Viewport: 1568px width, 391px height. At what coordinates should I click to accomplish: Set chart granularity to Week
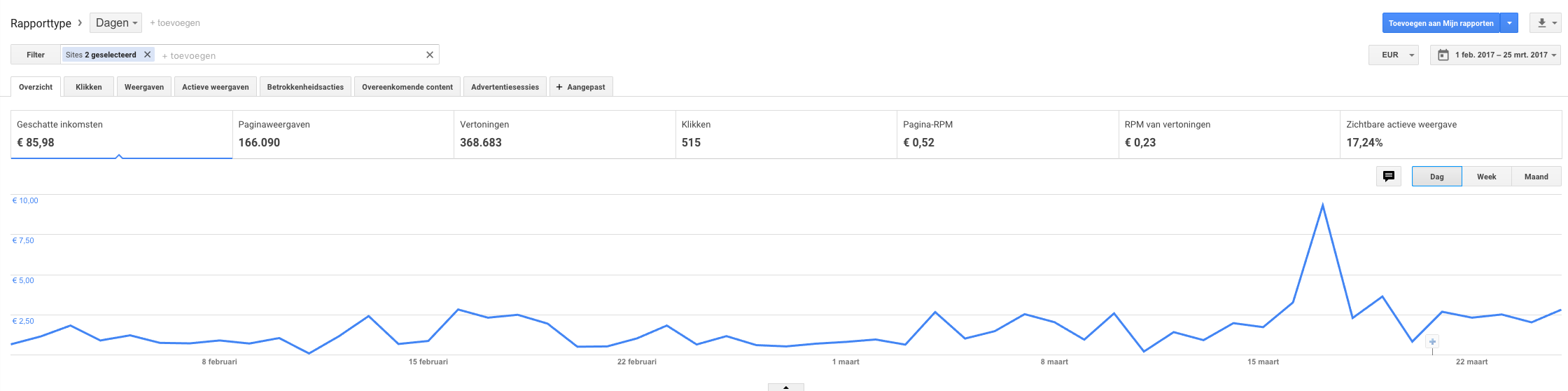[x=1487, y=177]
